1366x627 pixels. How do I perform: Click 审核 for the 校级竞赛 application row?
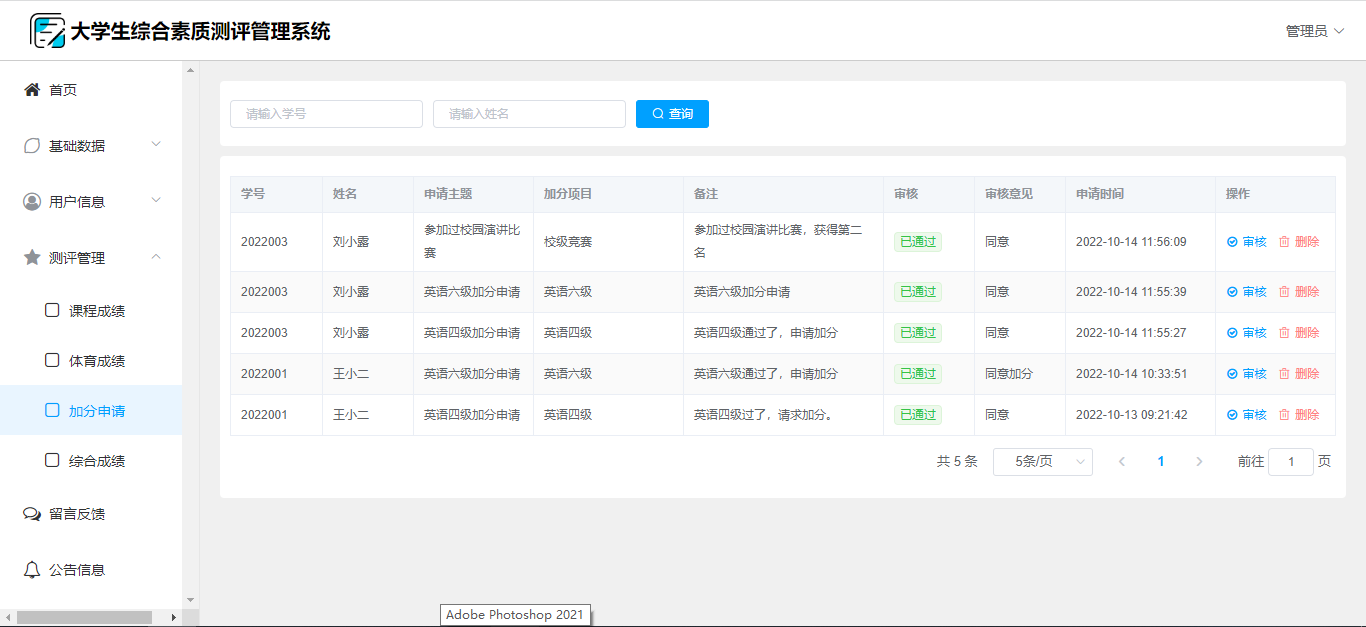pos(1247,242)
